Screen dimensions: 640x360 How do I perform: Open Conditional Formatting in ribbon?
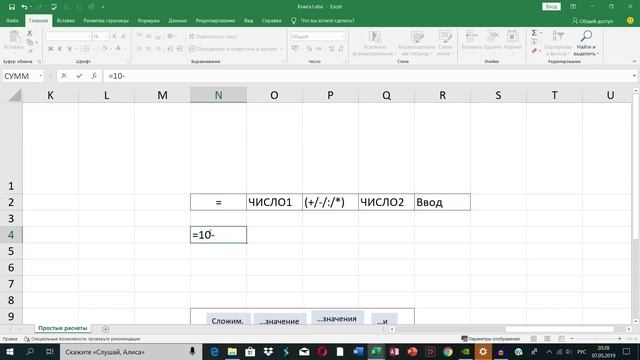(374, 43)
